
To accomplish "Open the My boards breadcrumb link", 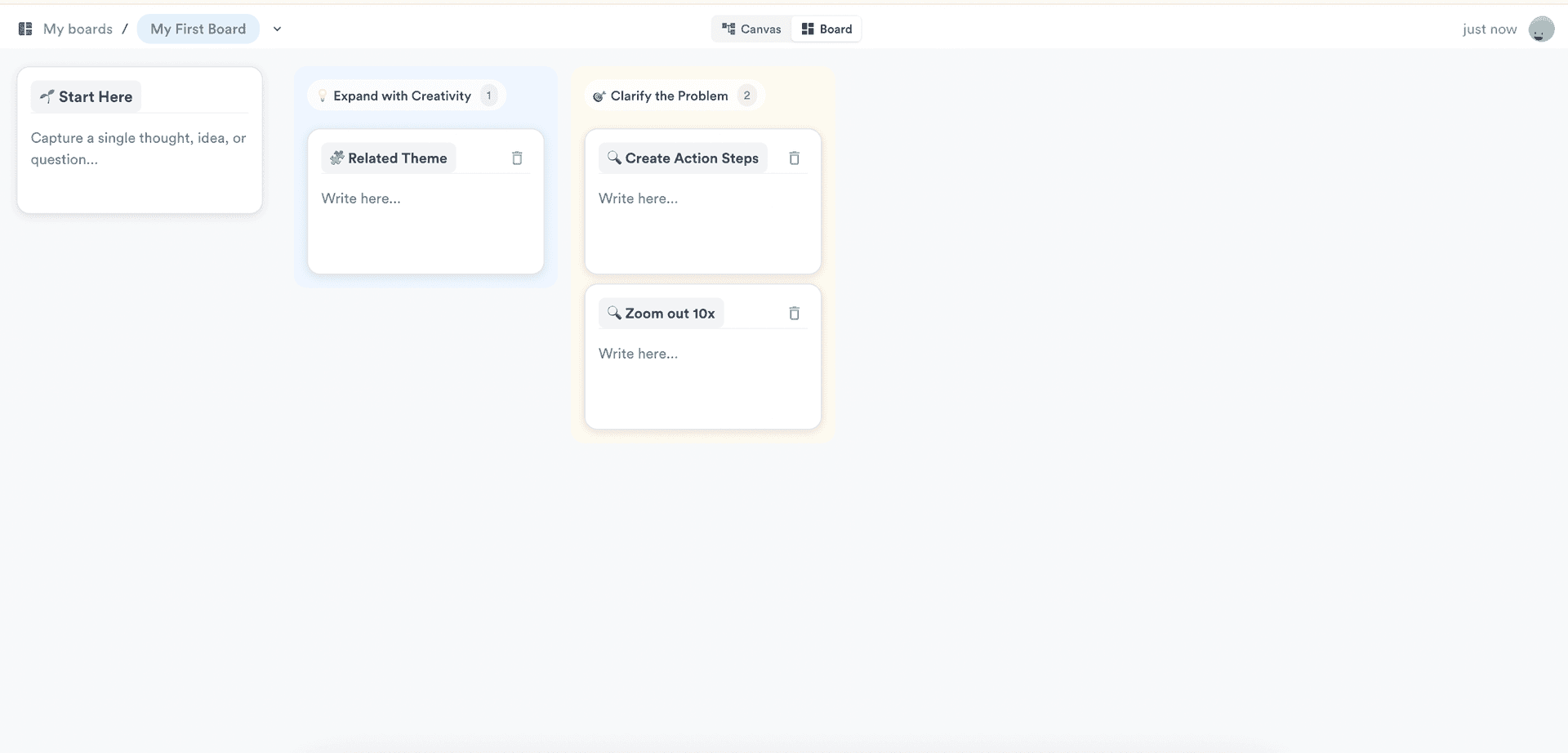I will point(78,29).
